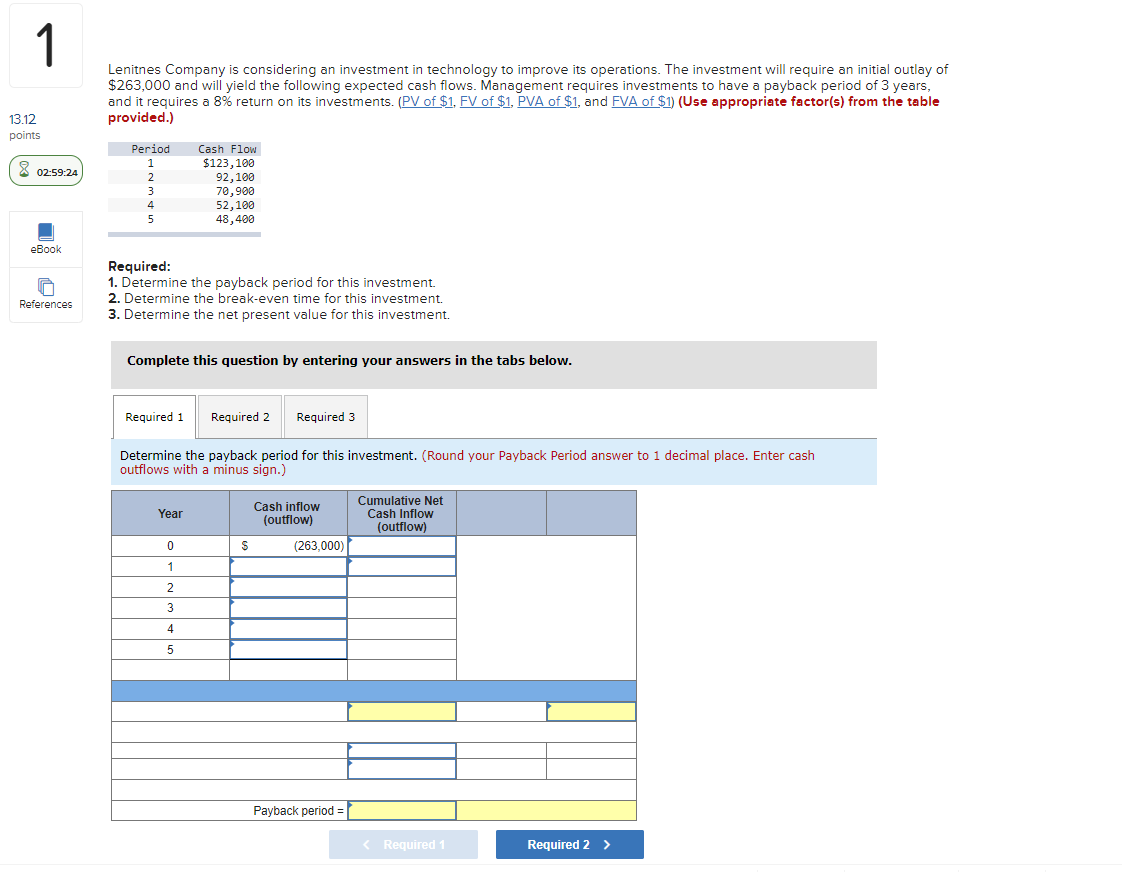
Task: Click the hourglass timer icon
Action: click(x=24, y=170)
